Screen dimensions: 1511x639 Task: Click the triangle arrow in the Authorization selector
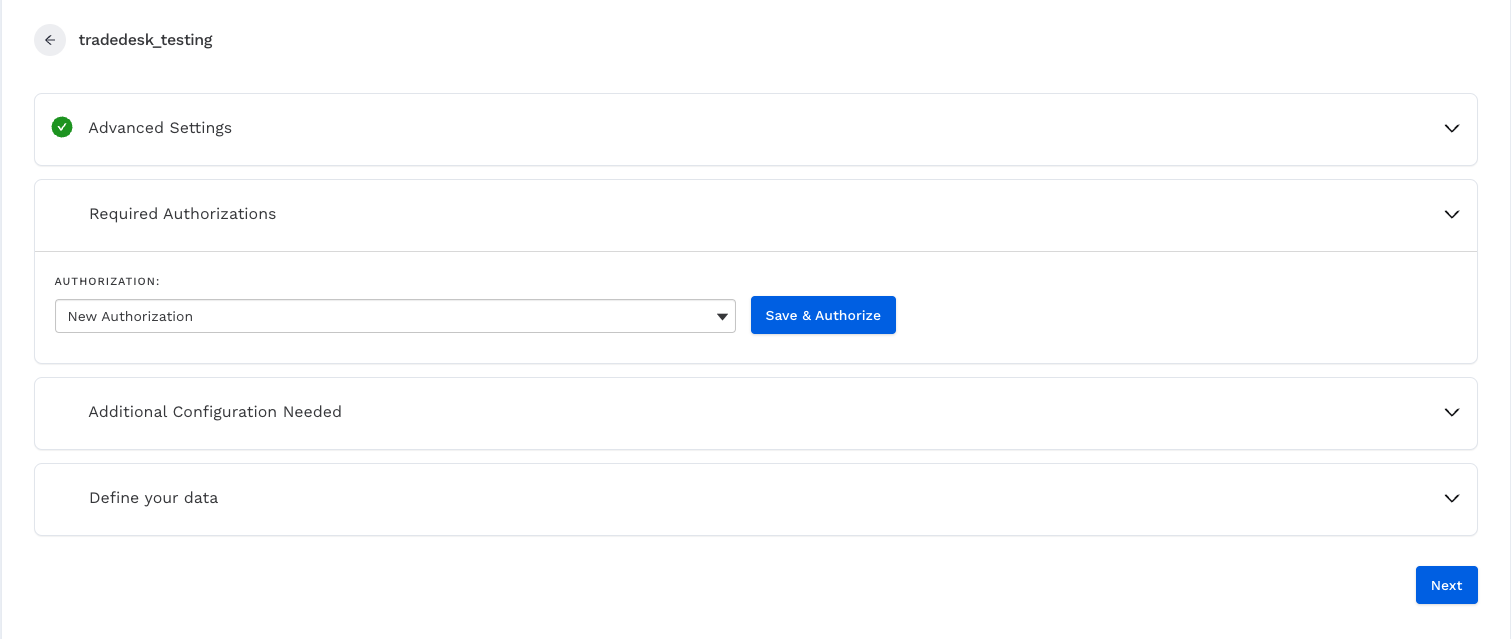[x=722, y=317]
